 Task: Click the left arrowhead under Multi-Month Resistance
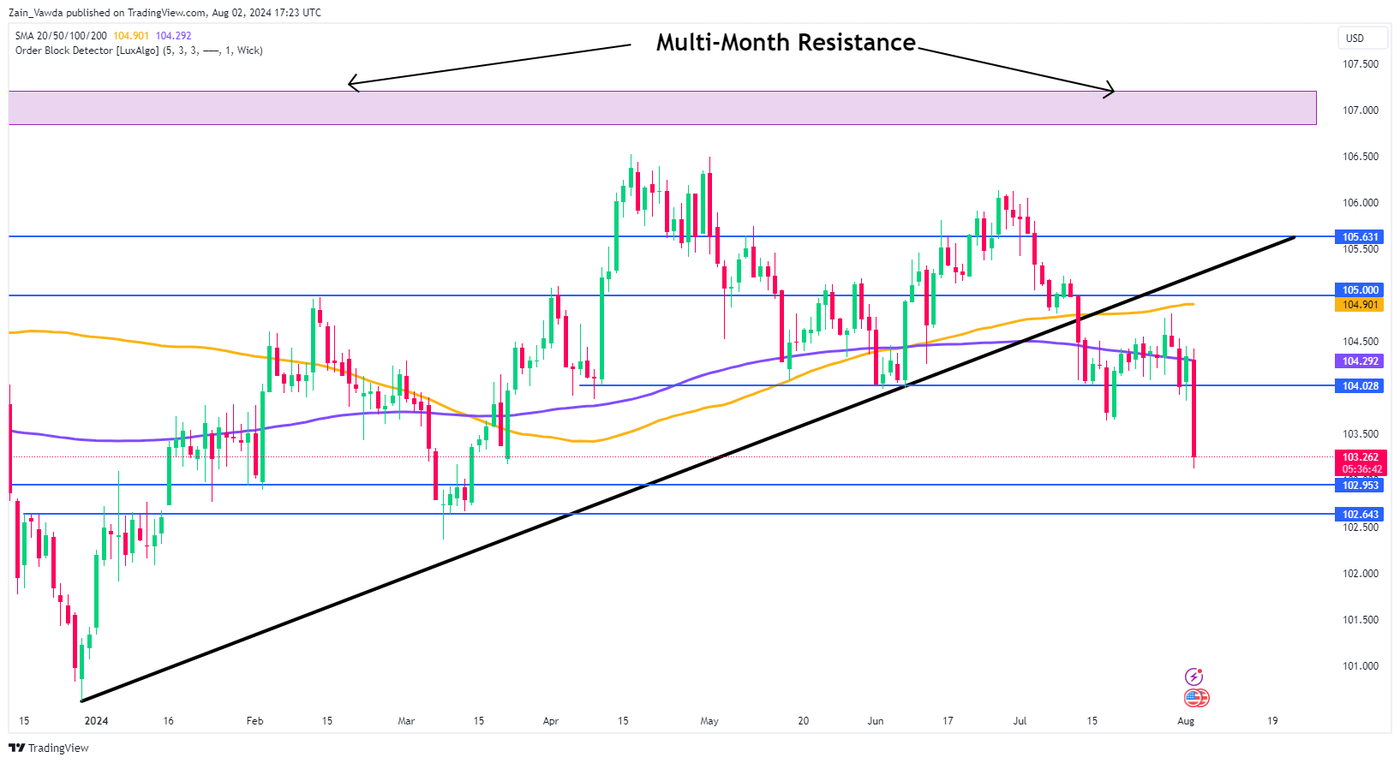click(352, 84)
